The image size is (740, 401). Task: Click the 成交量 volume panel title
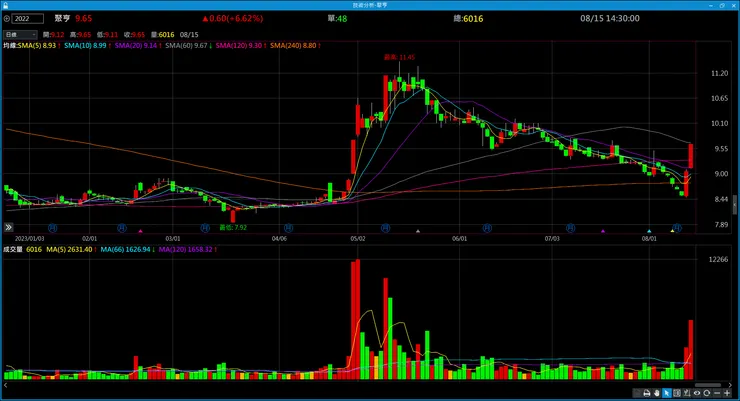(13, 249)
